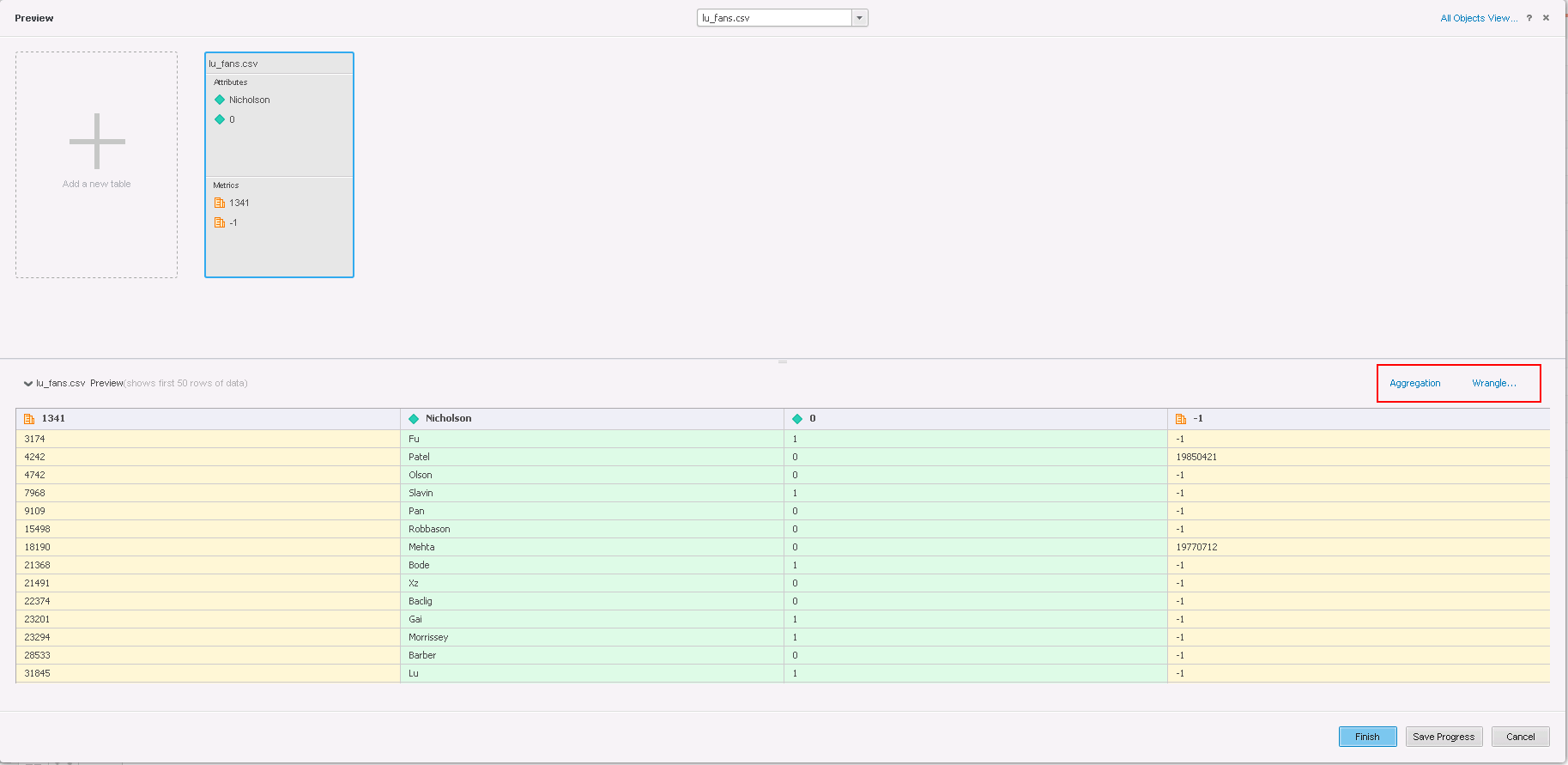1568x765 pixels.
Task: Collapse the lu_fans.csv Preview section
Action: [28, 384]
